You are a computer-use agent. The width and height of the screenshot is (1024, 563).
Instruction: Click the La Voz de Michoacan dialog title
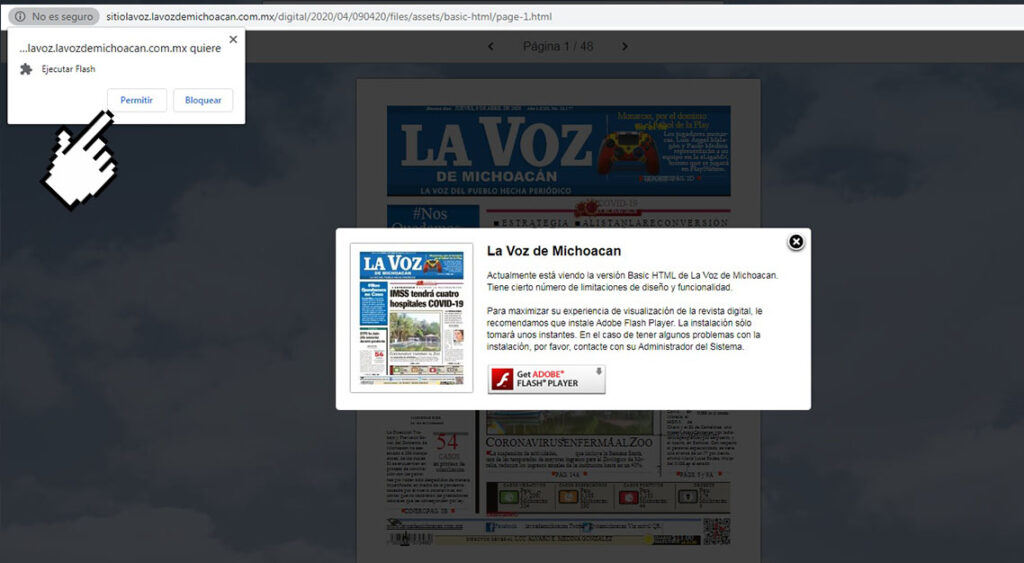[x=553, y=251]
